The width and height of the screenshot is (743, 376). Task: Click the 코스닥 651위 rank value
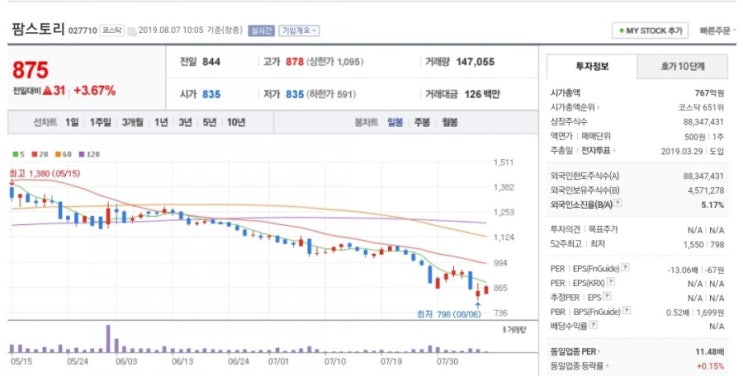[701, 107]
